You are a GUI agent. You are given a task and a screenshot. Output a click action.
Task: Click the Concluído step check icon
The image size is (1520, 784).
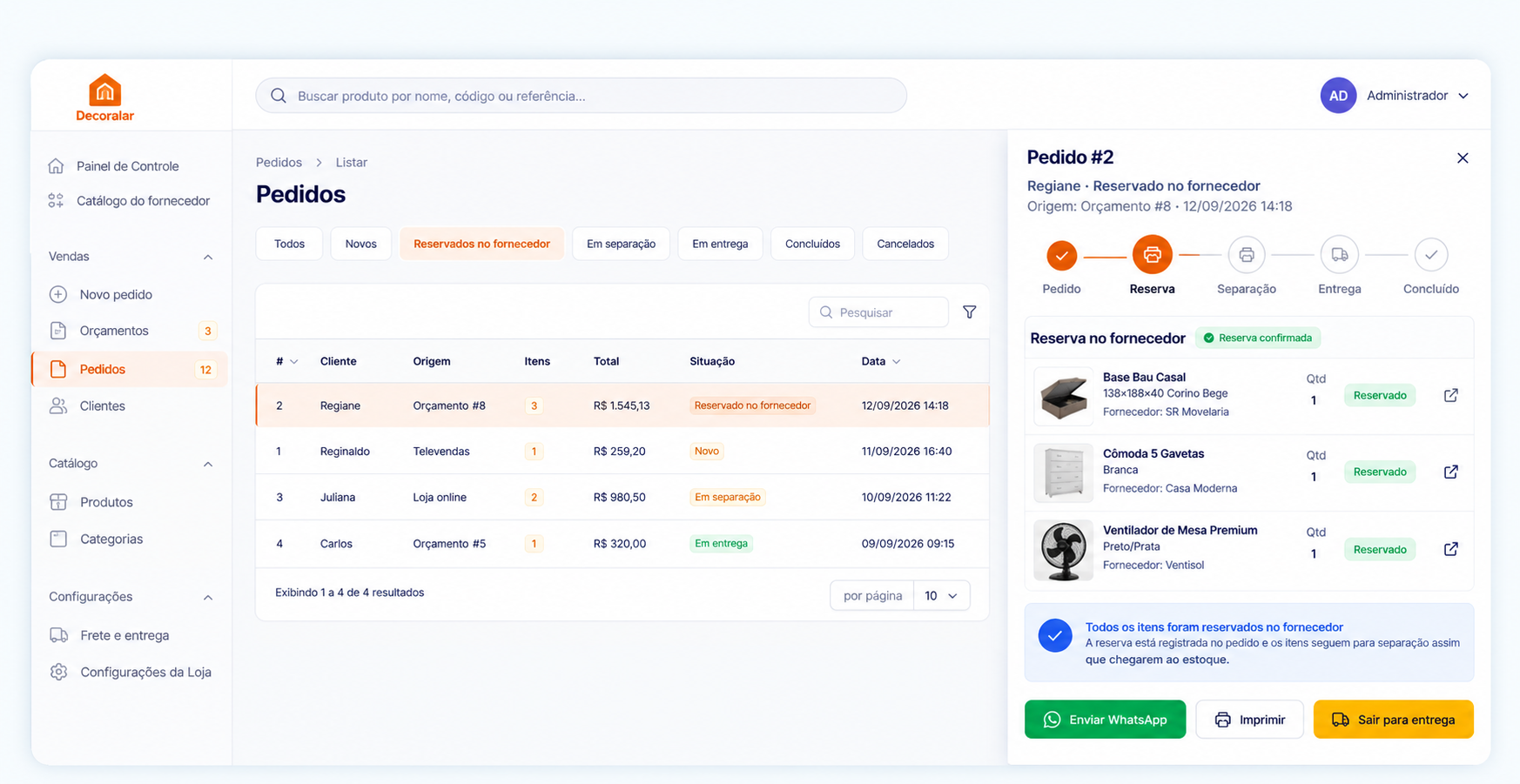click(1430, 255)
